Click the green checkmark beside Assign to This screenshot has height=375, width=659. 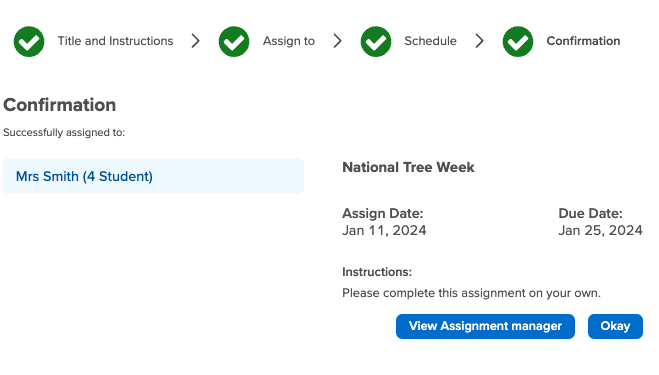pyautogui.click(x=234, y=41)
